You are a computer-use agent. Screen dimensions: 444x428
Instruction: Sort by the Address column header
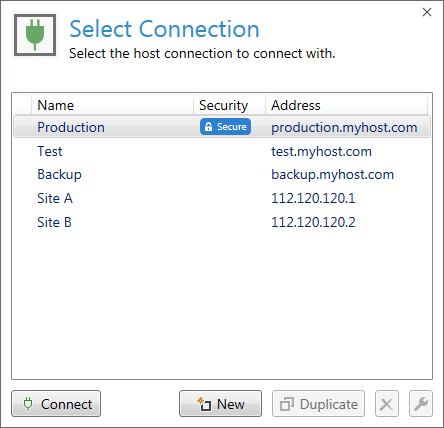click(x=346, y=105)
